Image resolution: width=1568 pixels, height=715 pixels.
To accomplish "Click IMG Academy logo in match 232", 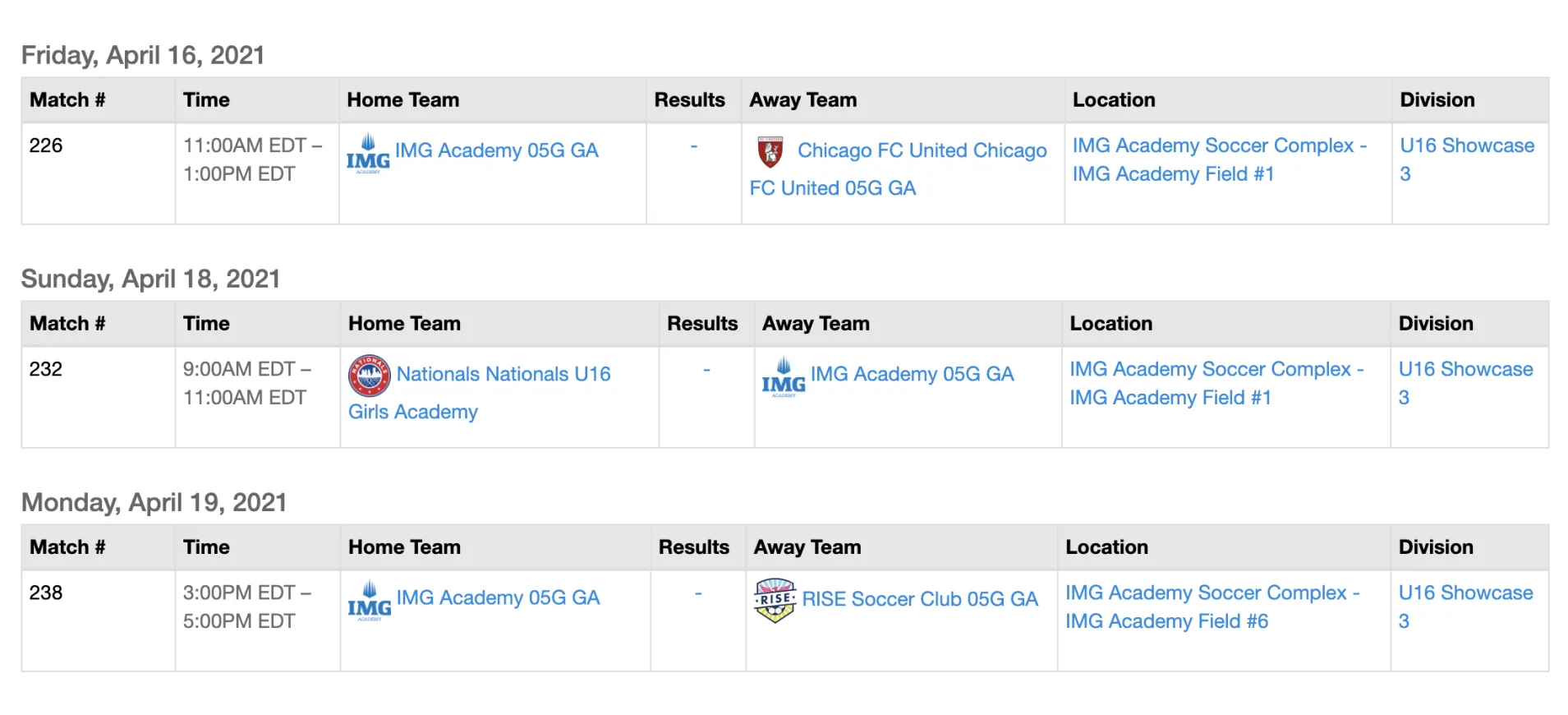I will pos(784,377).
